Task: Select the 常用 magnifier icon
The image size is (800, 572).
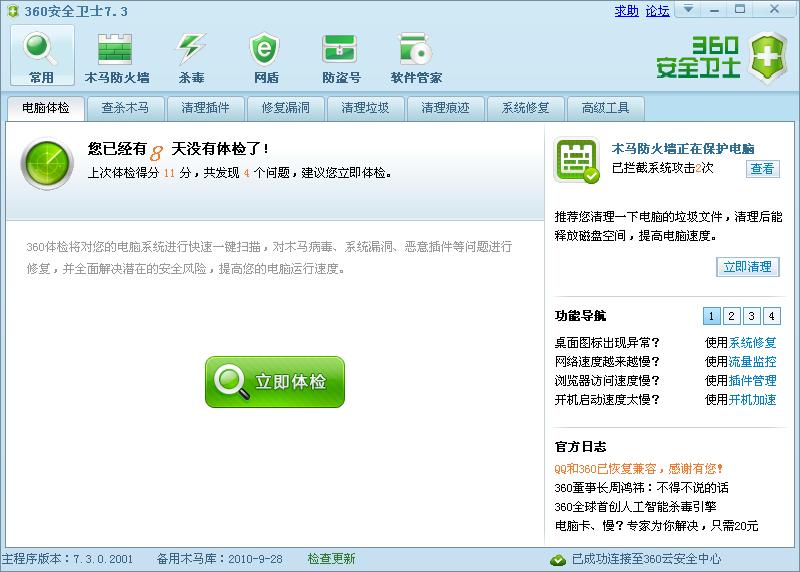Action: click(x=41, y=48)
